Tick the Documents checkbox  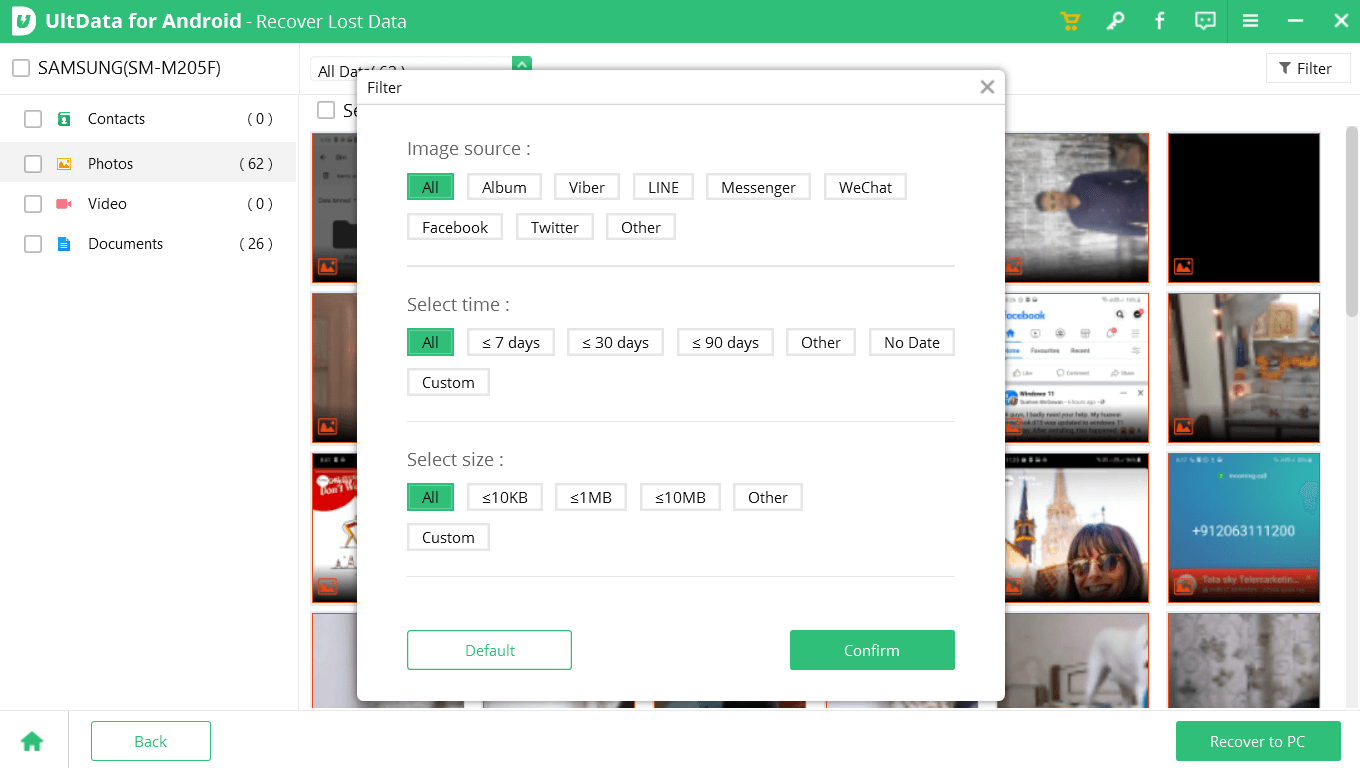click(33, 244)
